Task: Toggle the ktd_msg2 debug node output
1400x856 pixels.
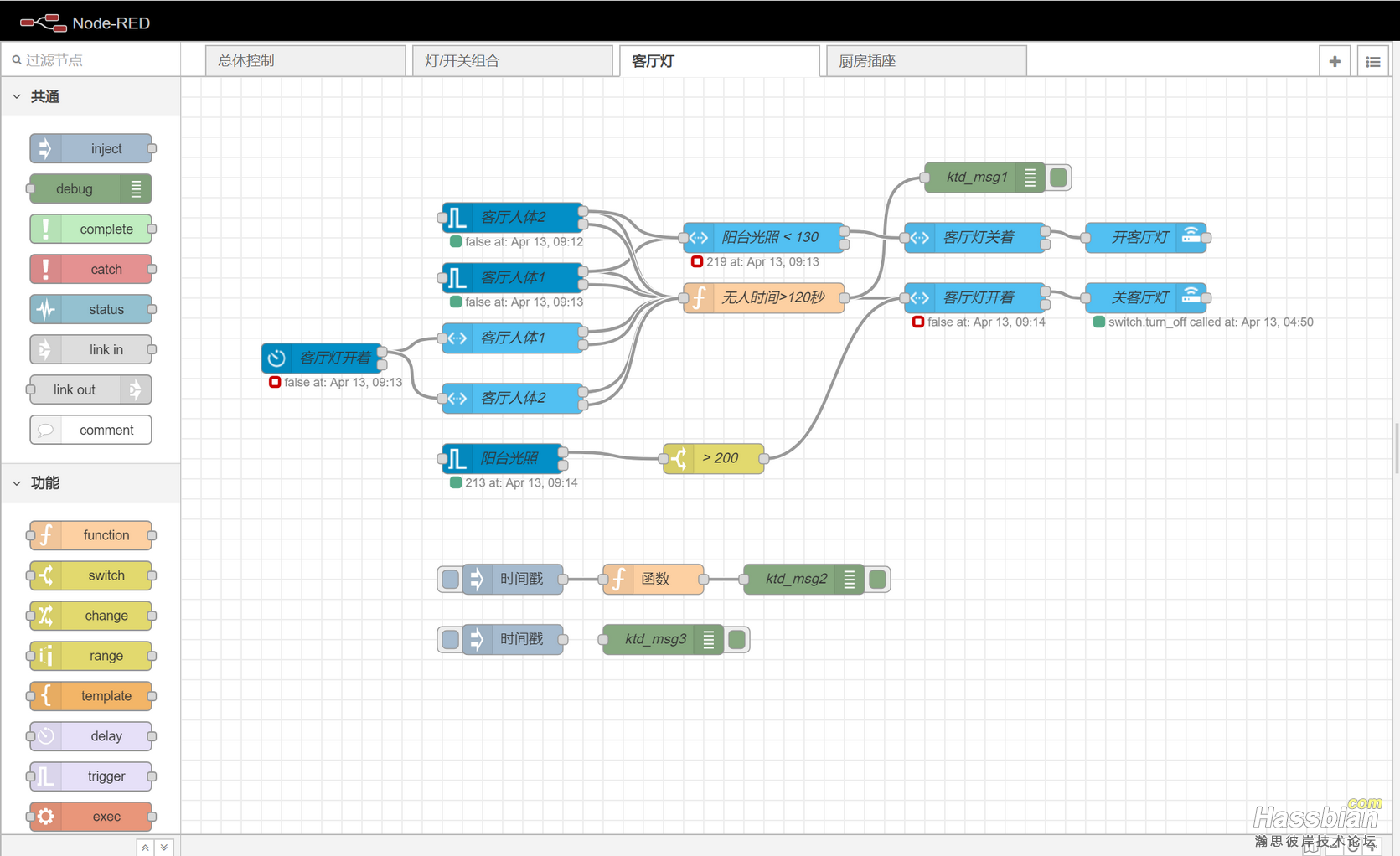Action: point(877,579)
